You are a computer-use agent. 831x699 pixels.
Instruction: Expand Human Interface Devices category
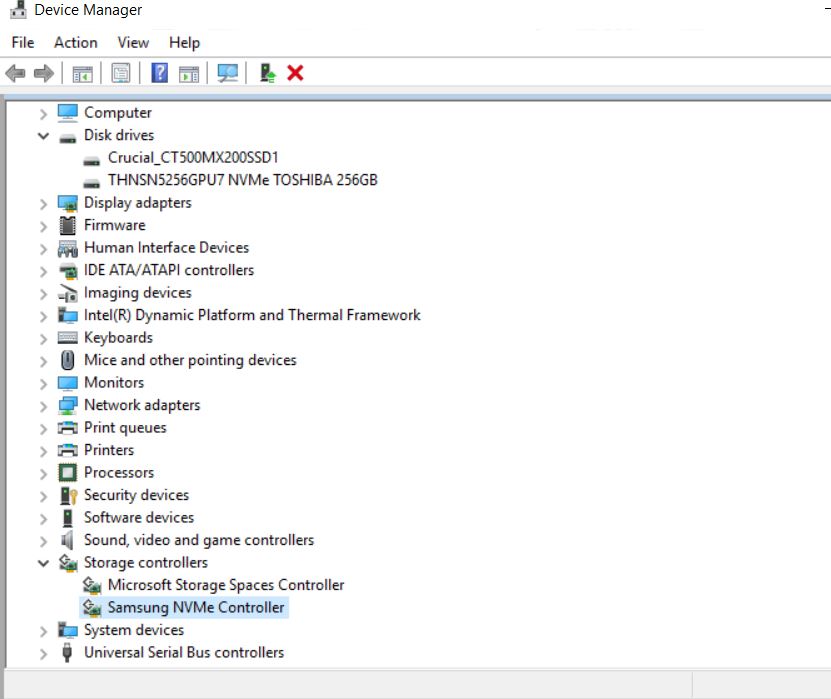pos(43,249)
